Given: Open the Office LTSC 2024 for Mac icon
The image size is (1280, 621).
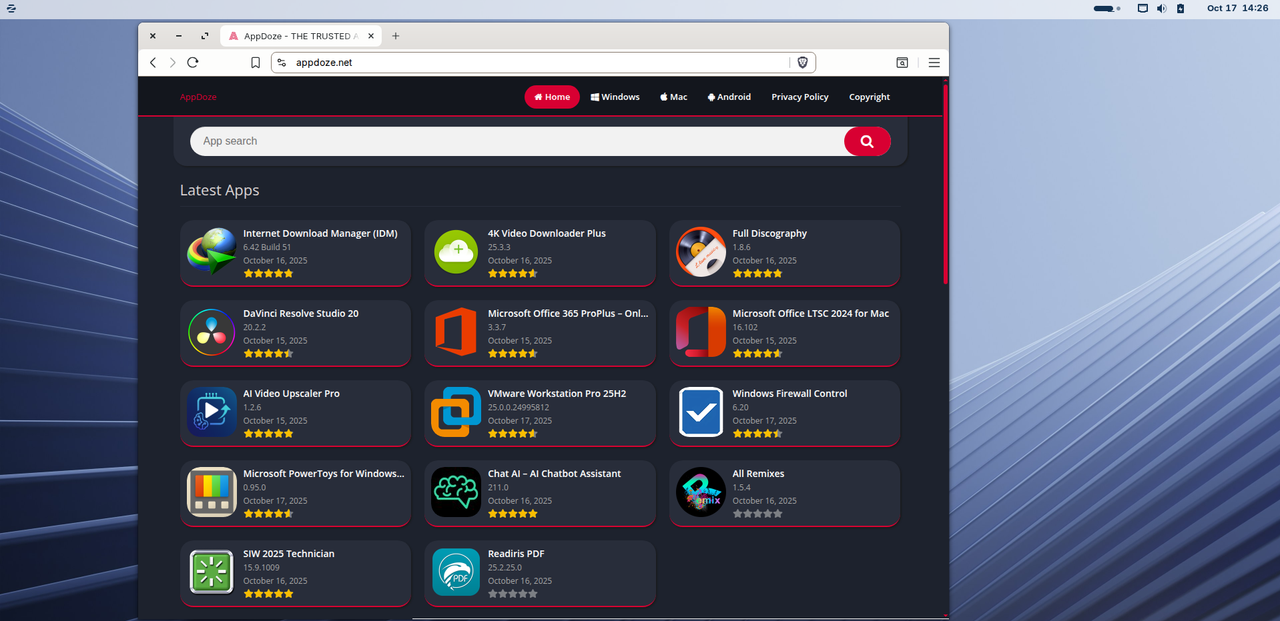Looking at the screenshot, I should [701, 332].
